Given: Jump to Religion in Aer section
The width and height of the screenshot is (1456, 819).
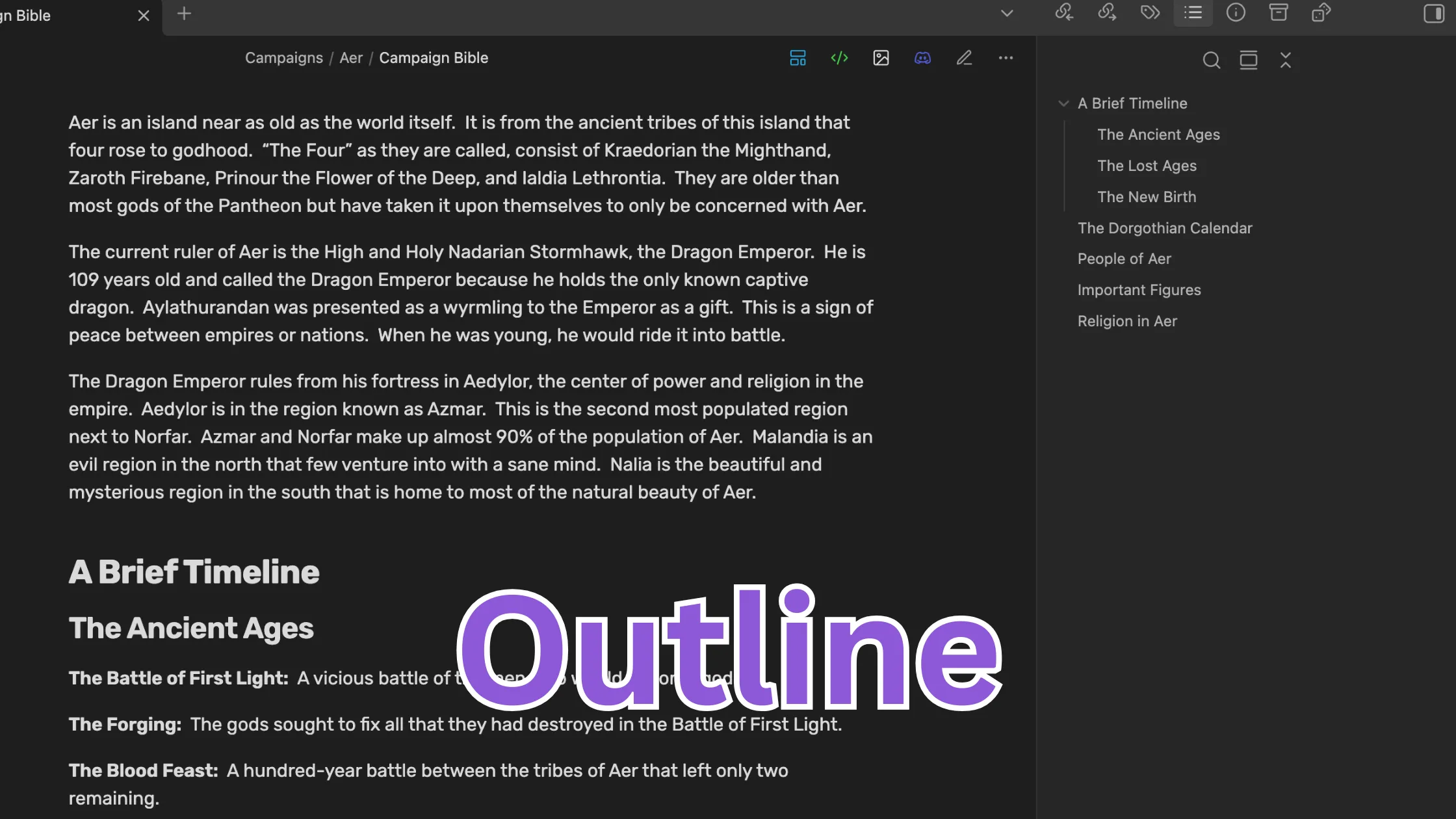Looking at the screenshot, I should pyautogui.click(x=1127, y=320).
